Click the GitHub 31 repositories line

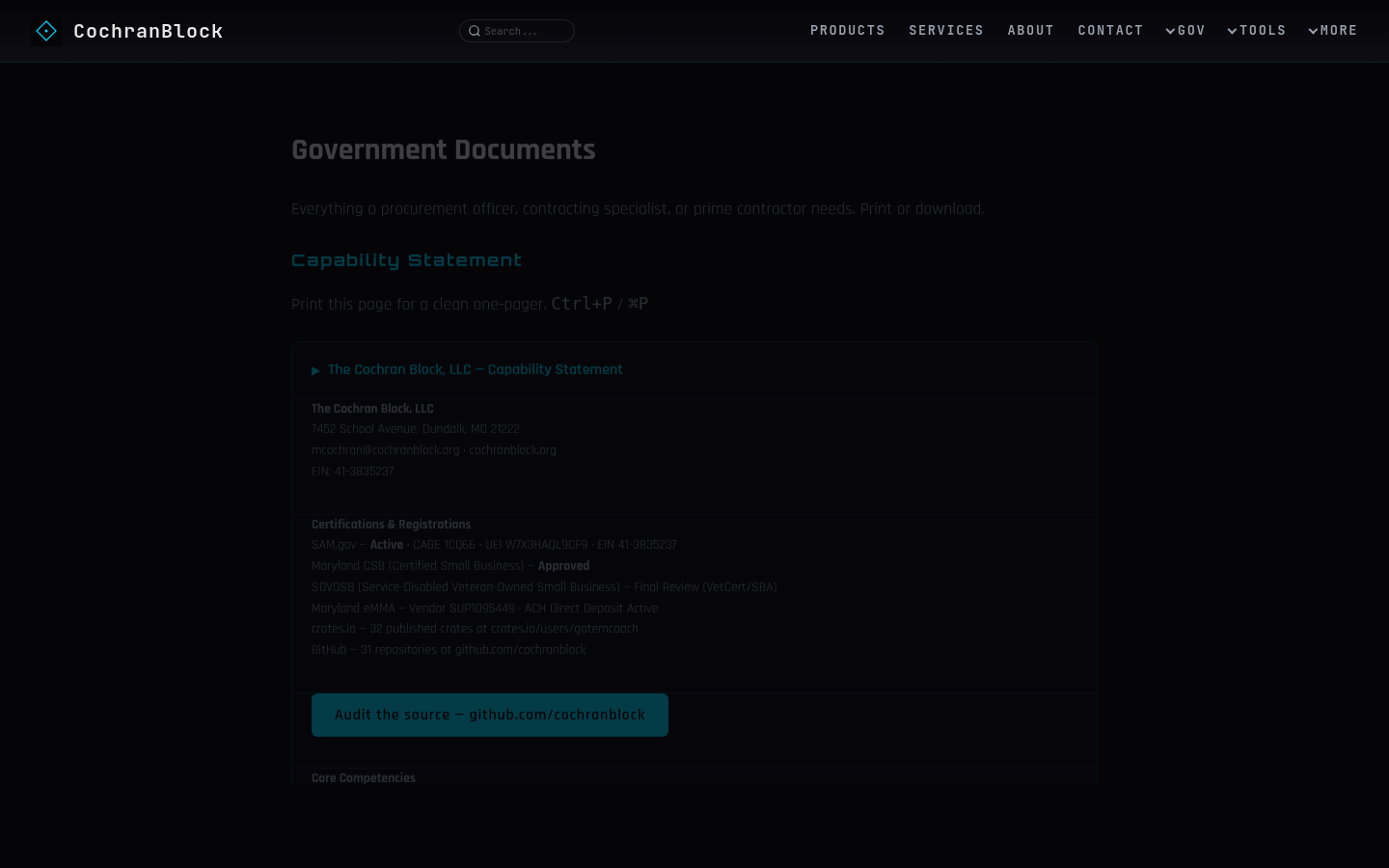pyautogui.click(x=449, y=650)
